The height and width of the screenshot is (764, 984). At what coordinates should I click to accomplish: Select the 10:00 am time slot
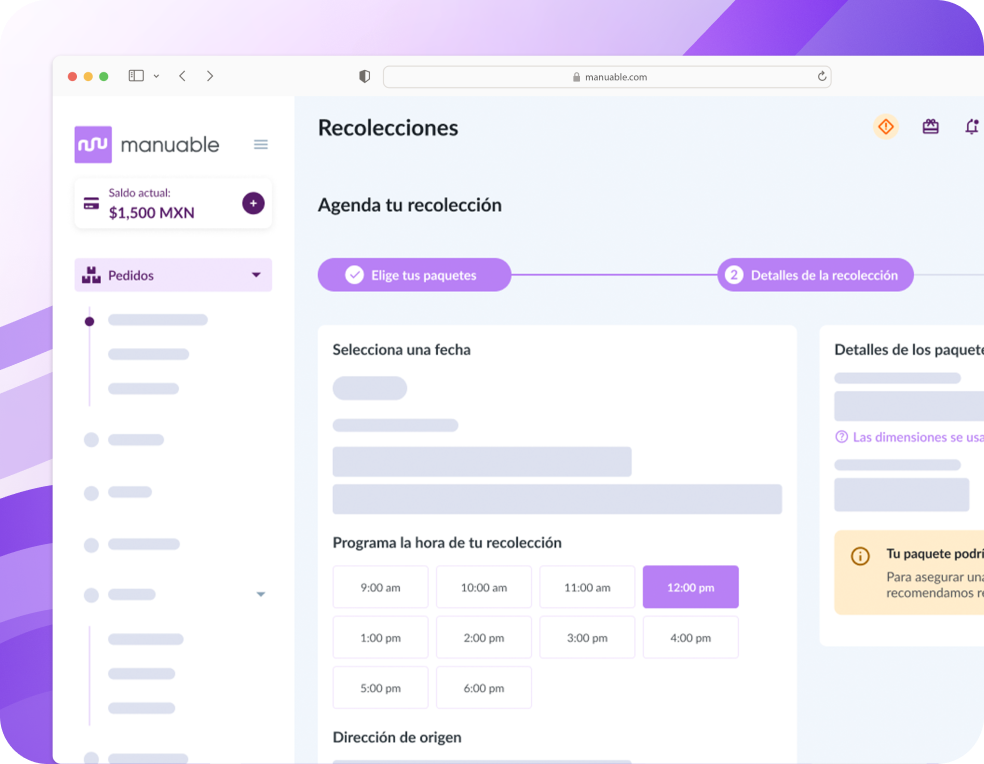click(484, 588)
